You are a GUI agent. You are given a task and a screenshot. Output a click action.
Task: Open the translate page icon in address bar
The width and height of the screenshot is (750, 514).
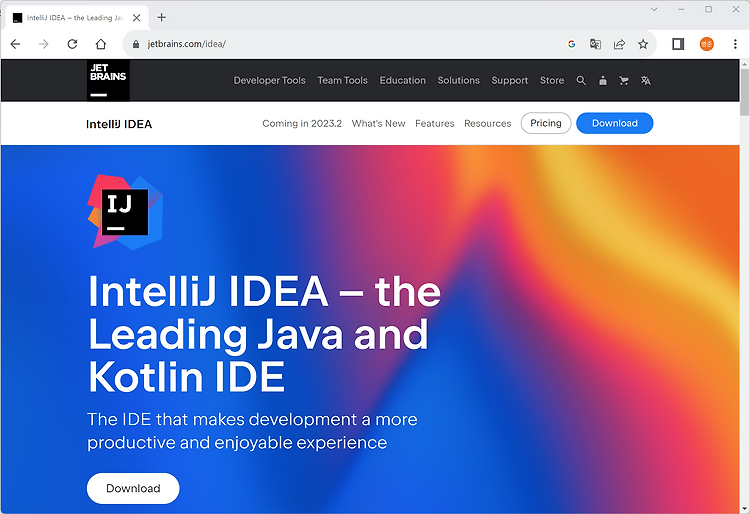(x=595, y=44)
